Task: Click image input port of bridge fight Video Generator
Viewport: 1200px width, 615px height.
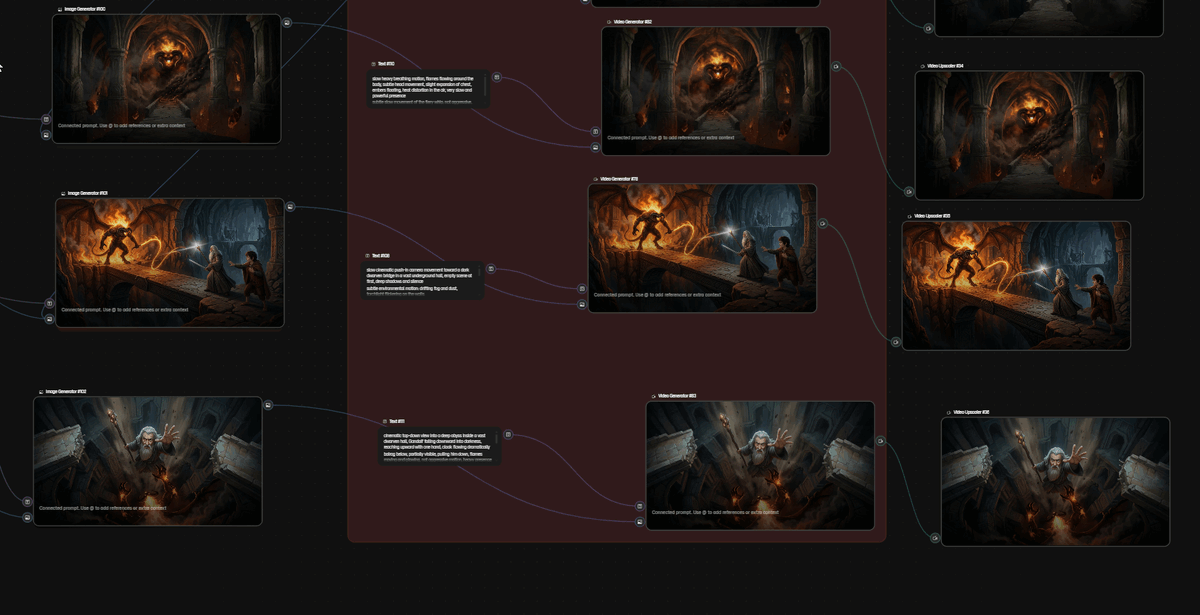Action: pyautogui.click(x=582, y=304)
